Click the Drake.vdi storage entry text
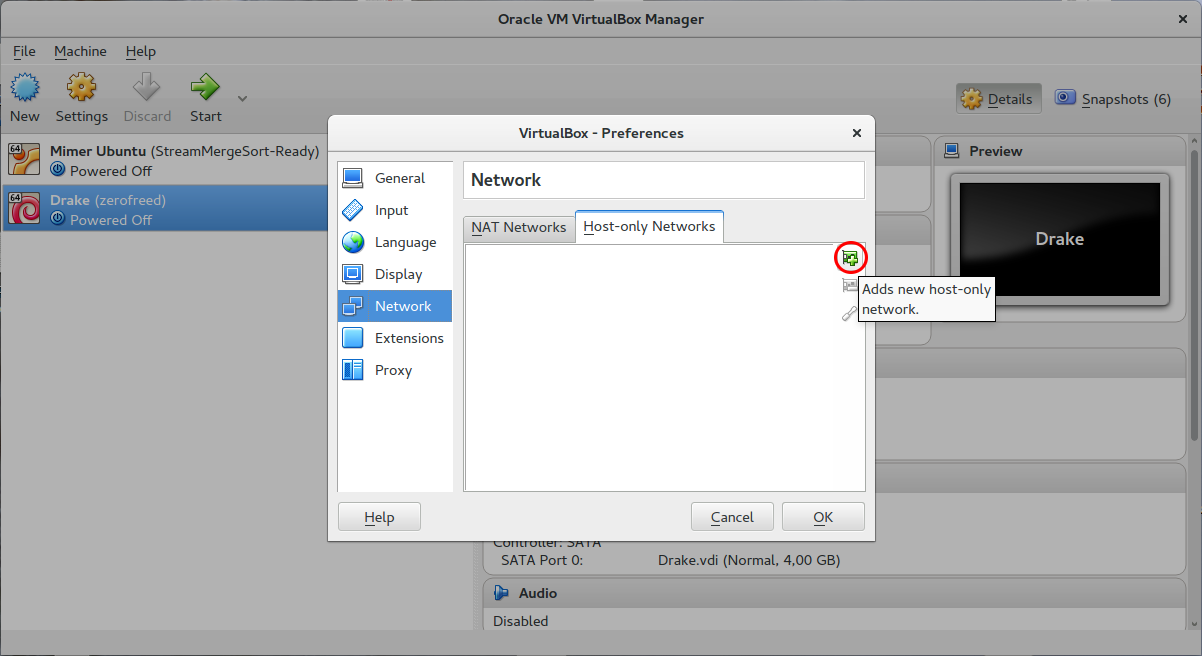Image resolution: width=1202 pixels, height=656 pixels. tap(749, 560)
